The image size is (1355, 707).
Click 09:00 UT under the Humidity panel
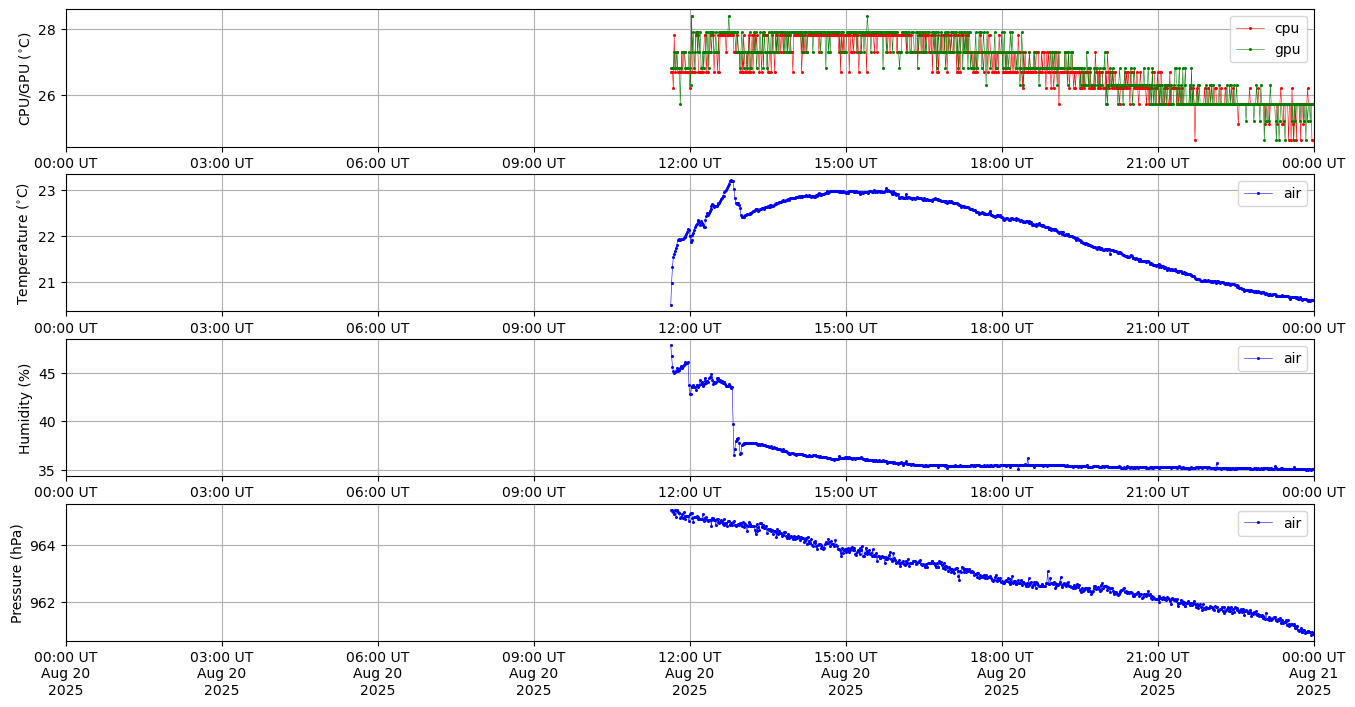click(x=534, y=492)
